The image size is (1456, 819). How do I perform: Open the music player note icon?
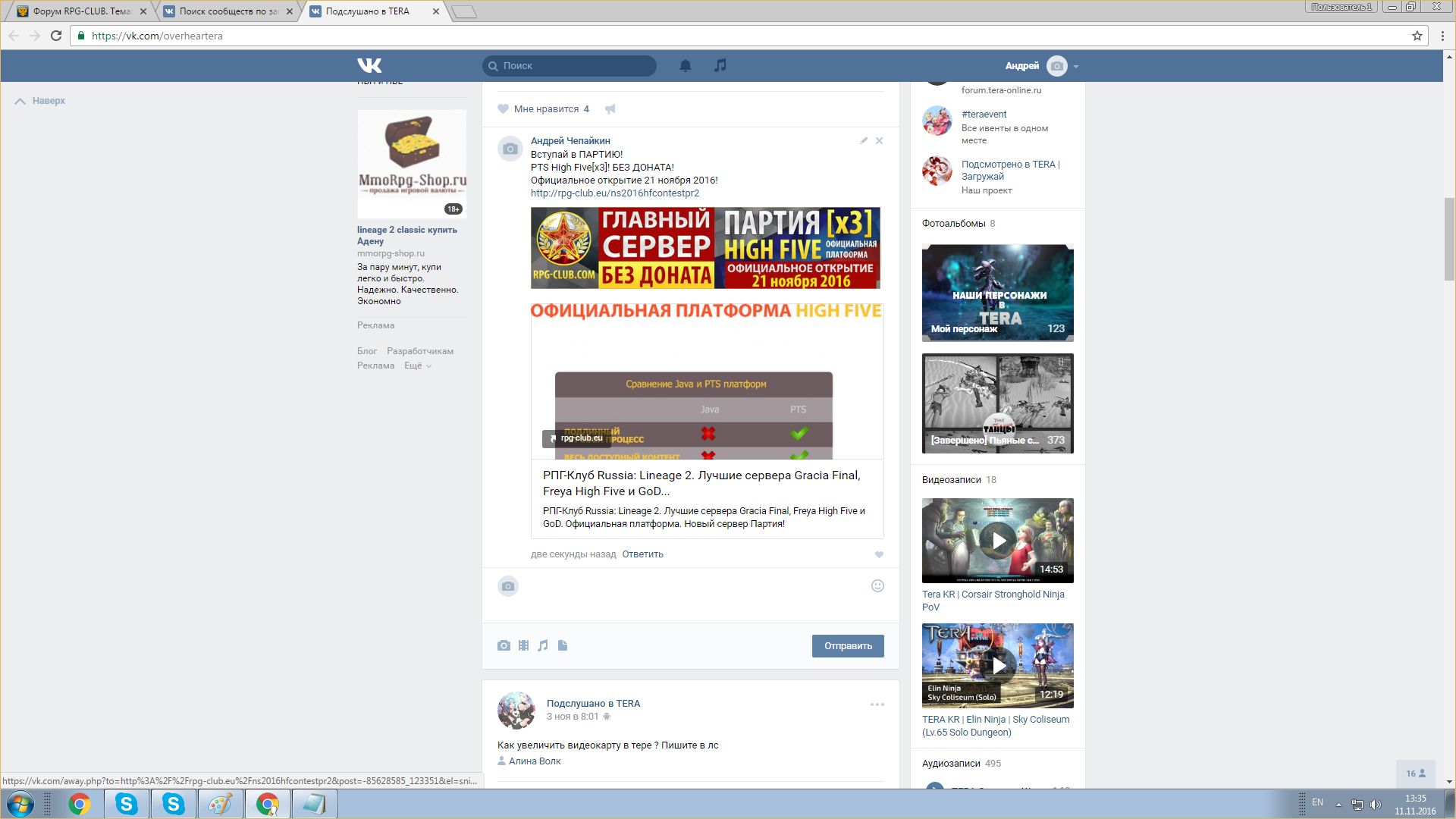coord(720,66)
